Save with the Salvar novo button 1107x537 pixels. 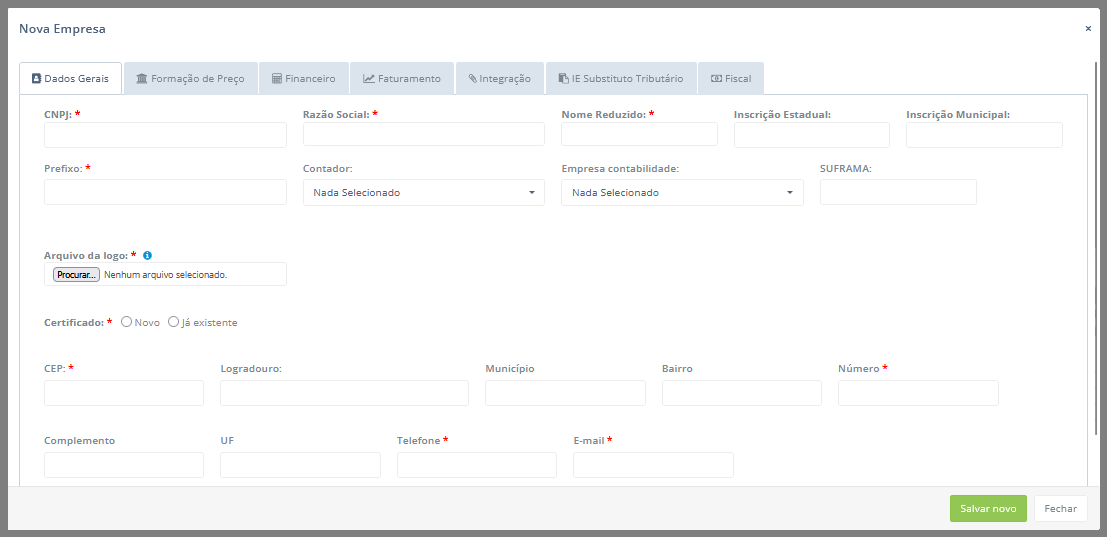pos(987,509)
